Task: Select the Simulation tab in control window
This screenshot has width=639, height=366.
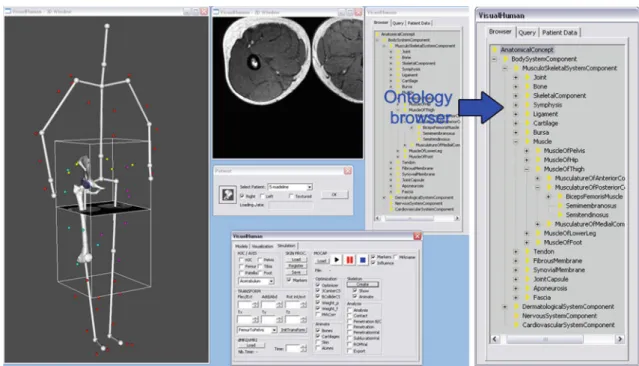Action: coord(286,246)
